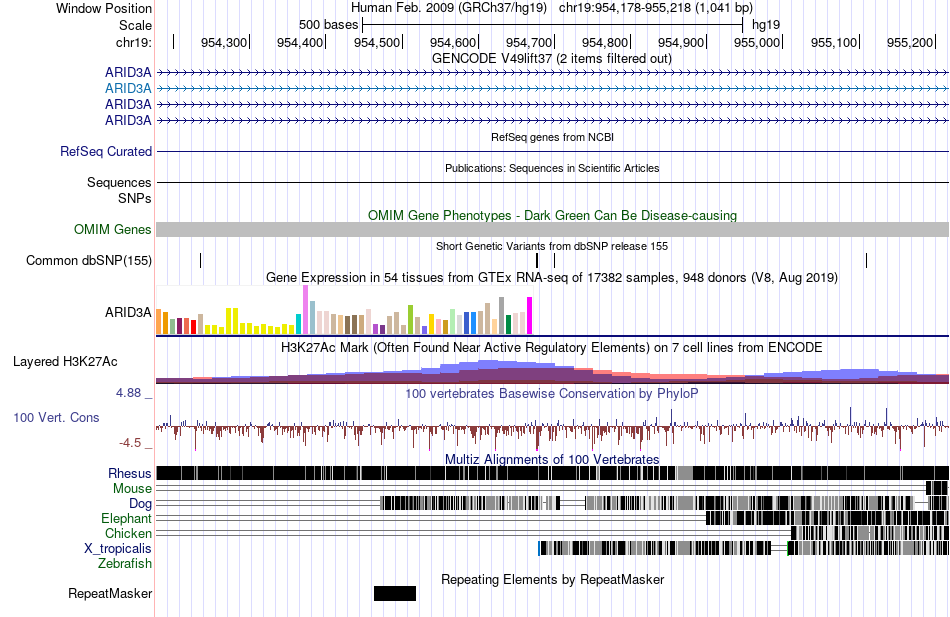This screenshot has height=617, width=950.
Task: Click the tall gray GTEx expression bar
Action: pos(502,316)
